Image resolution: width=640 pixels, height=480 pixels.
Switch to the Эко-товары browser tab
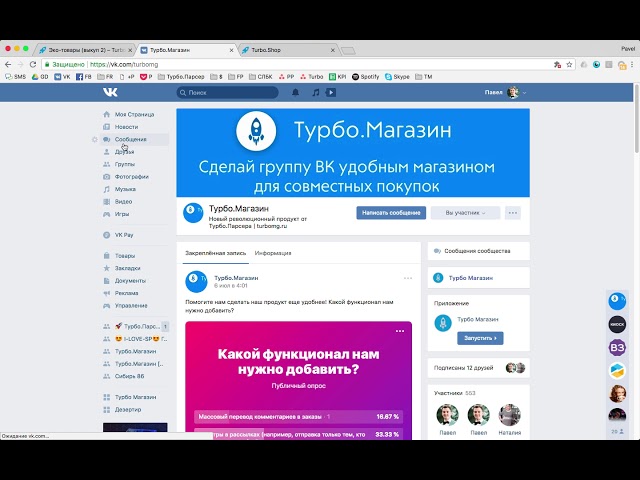pos(83,50)
